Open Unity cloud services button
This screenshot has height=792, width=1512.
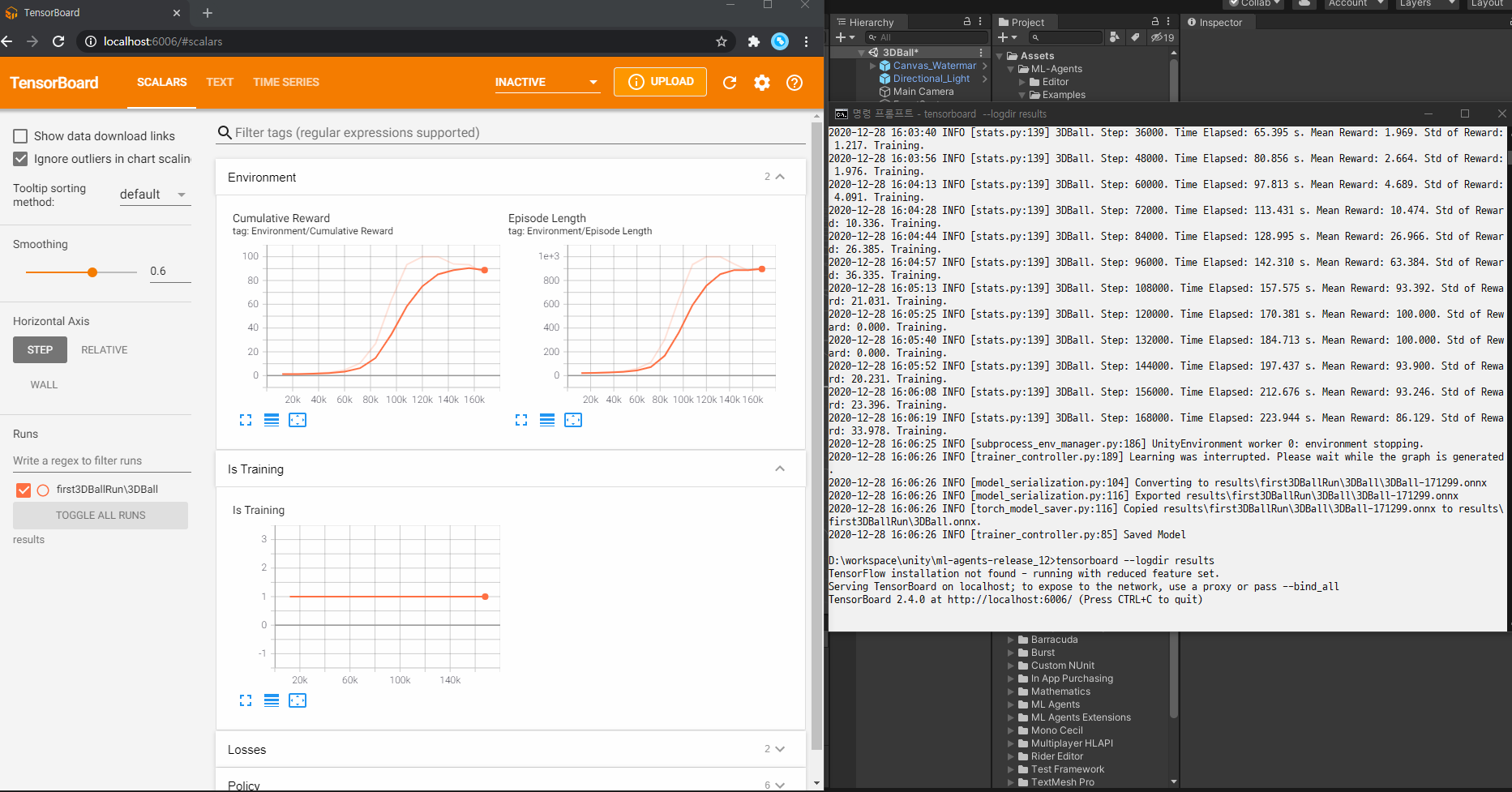pos(1304,3)
